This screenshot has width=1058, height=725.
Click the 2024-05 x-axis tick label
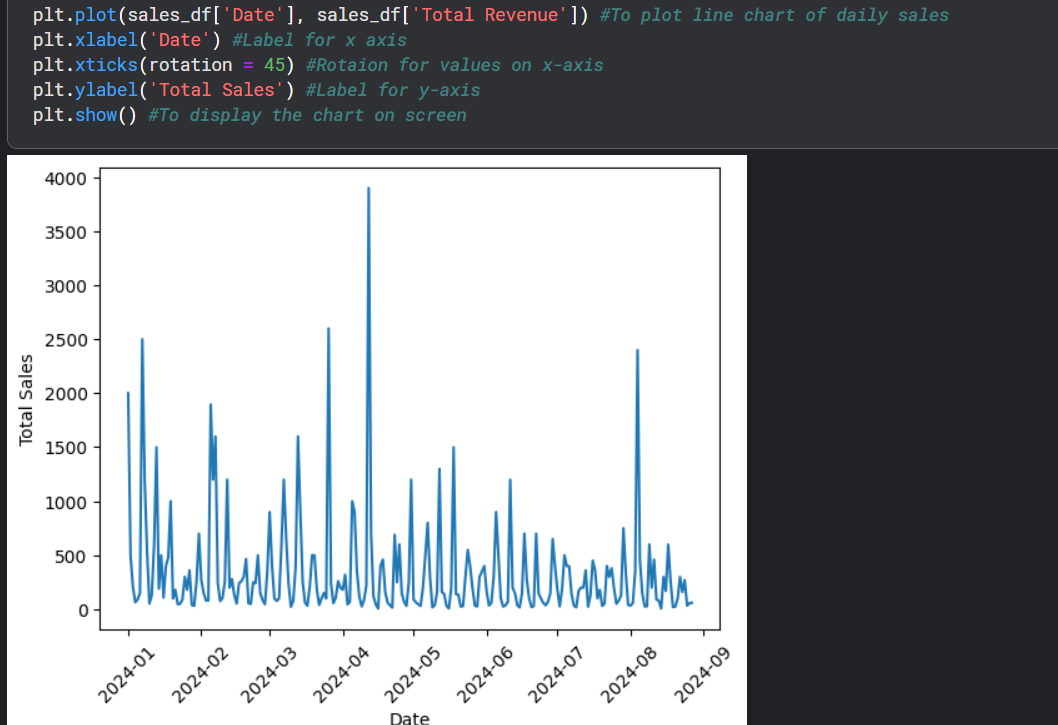[412, 675]
